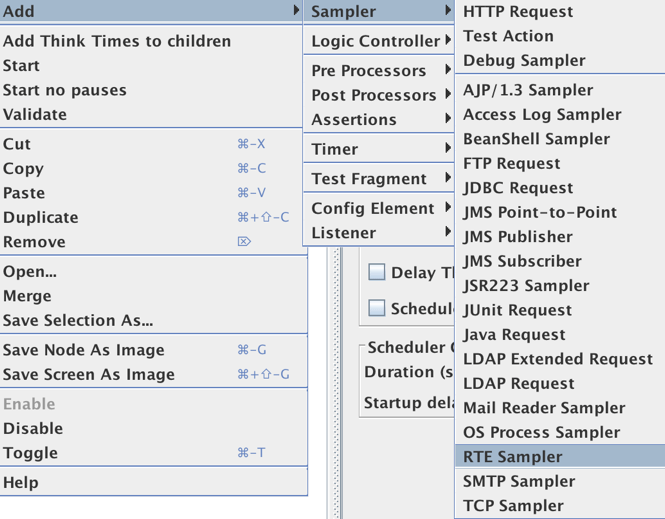665x519 pixels.
Task: Add the highlighted RTE Sampler
Action: (560, 457)
